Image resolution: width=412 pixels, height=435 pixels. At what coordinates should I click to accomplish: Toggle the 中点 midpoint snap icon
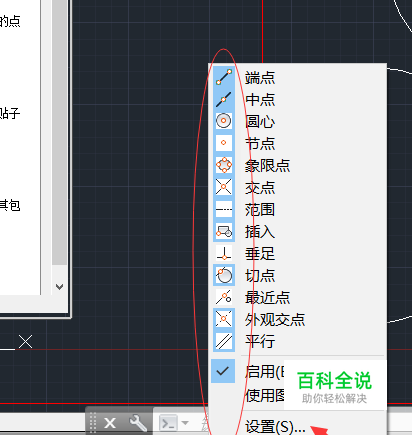(x=224, y=99)
